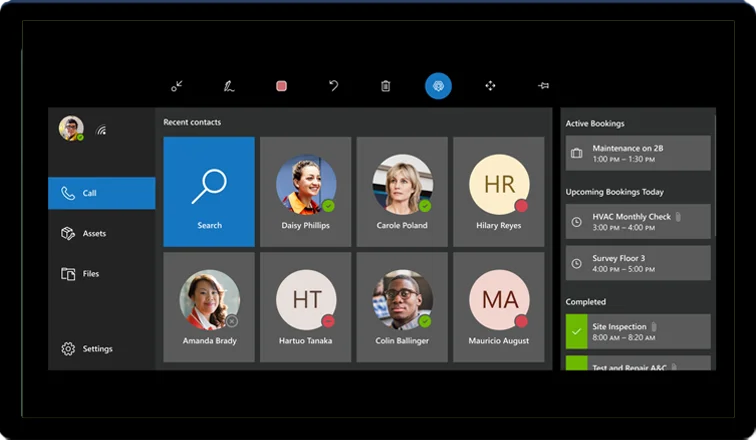The width and height of the screenshot is (756, 440).
Task: Click the phone icon in Call tab
Action: point(68,193)
